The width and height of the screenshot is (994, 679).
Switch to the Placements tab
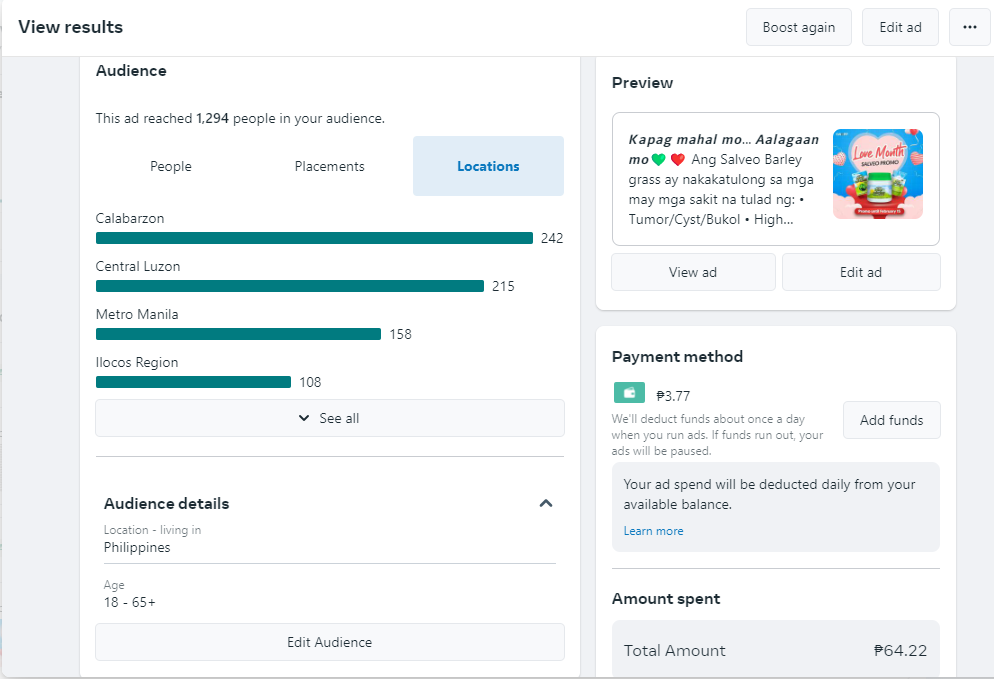pyautogui.click(x=330, y=166)
